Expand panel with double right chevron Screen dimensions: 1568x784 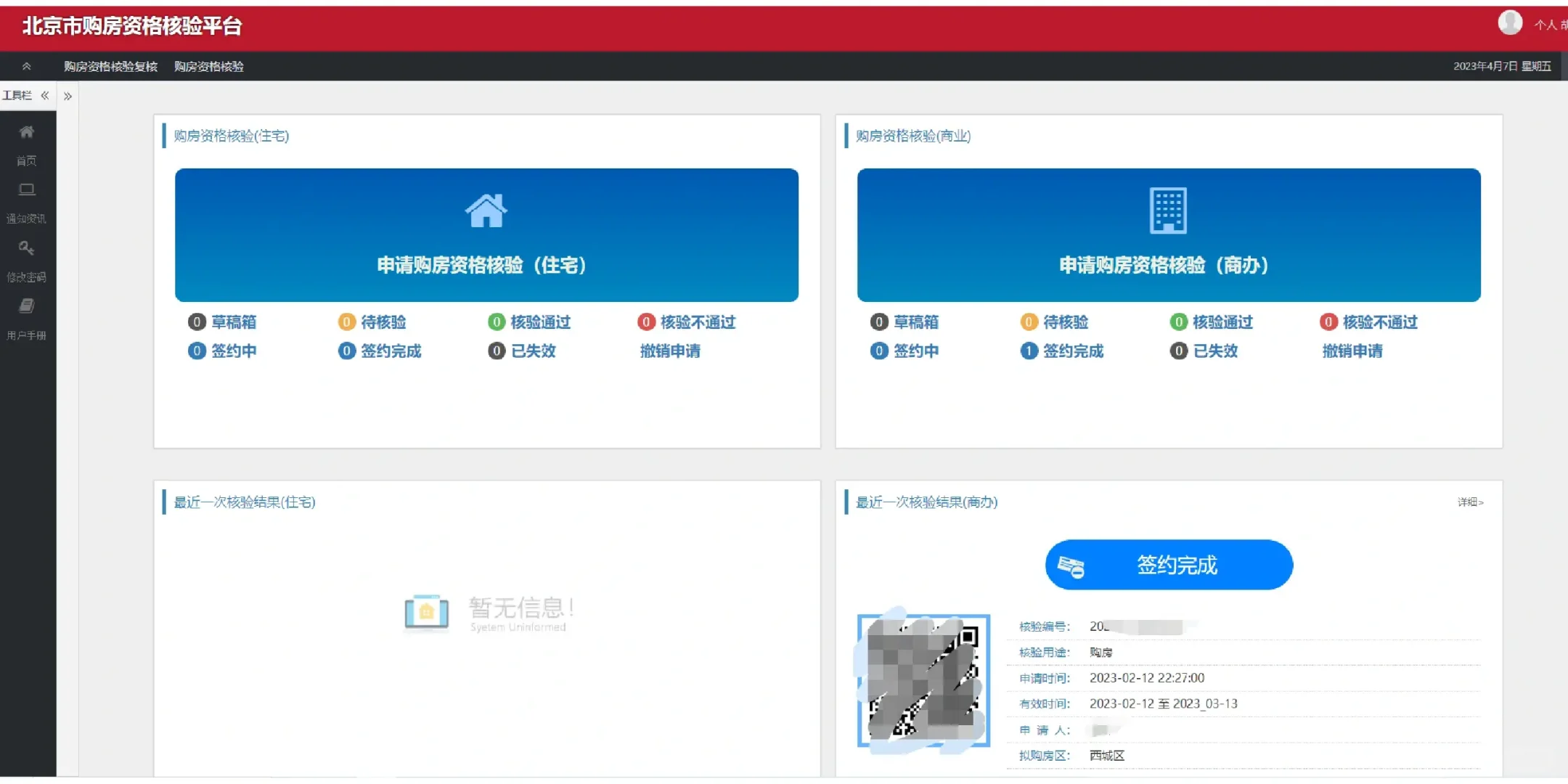(x=68, y=96)
